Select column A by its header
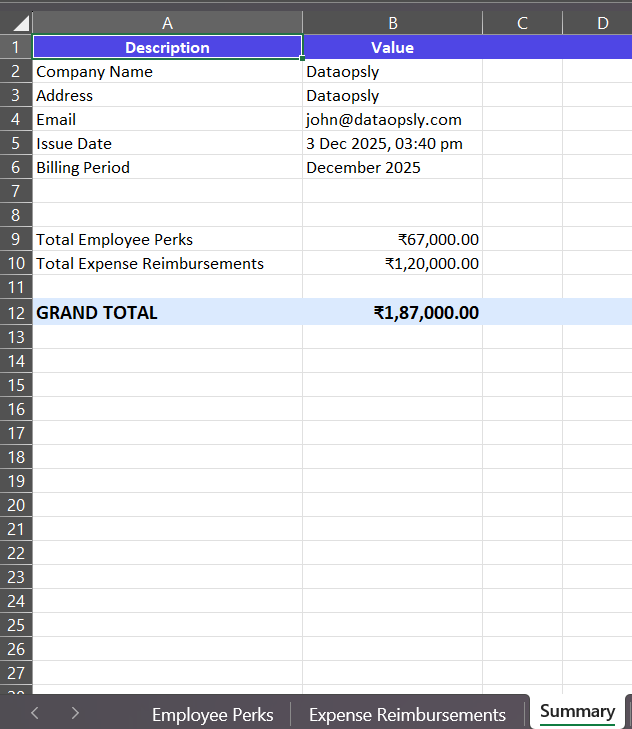The width and height of the screenshot is (632, 729). tap(167, 23)
